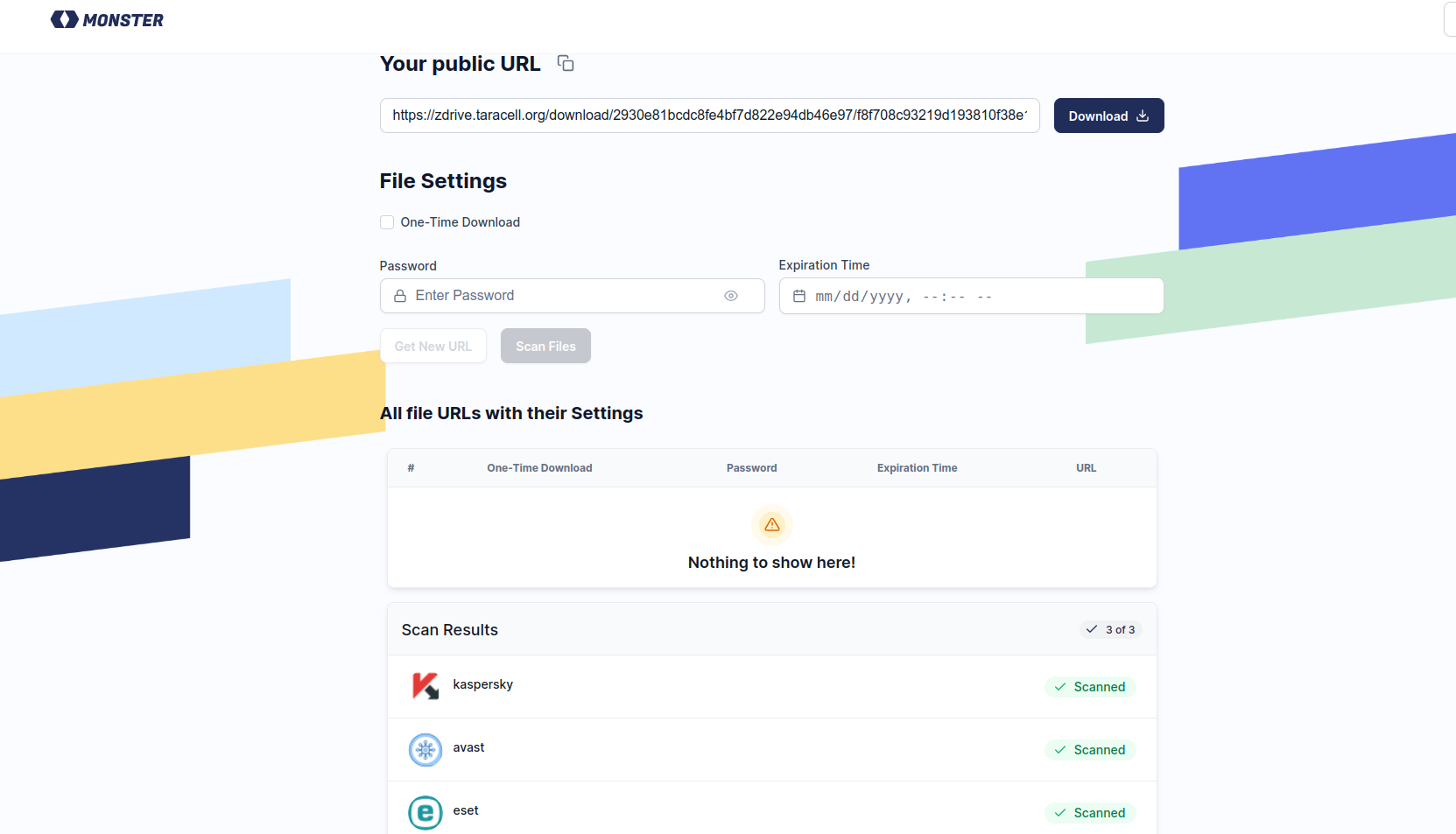Copy the public URL with copy icon
This screenshot has width=1456, height=834.
coord(566,63)
